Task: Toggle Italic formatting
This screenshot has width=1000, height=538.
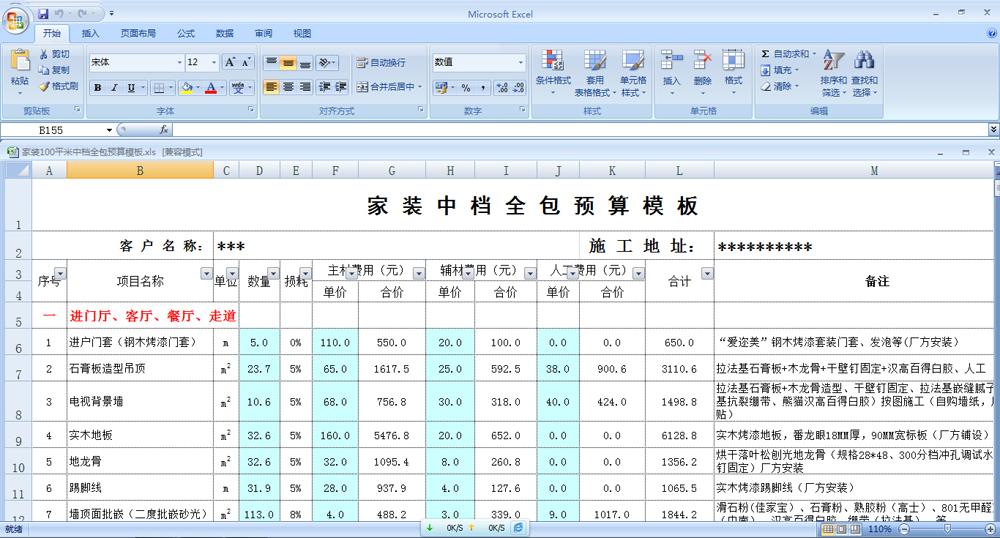Action: [114, 88]
